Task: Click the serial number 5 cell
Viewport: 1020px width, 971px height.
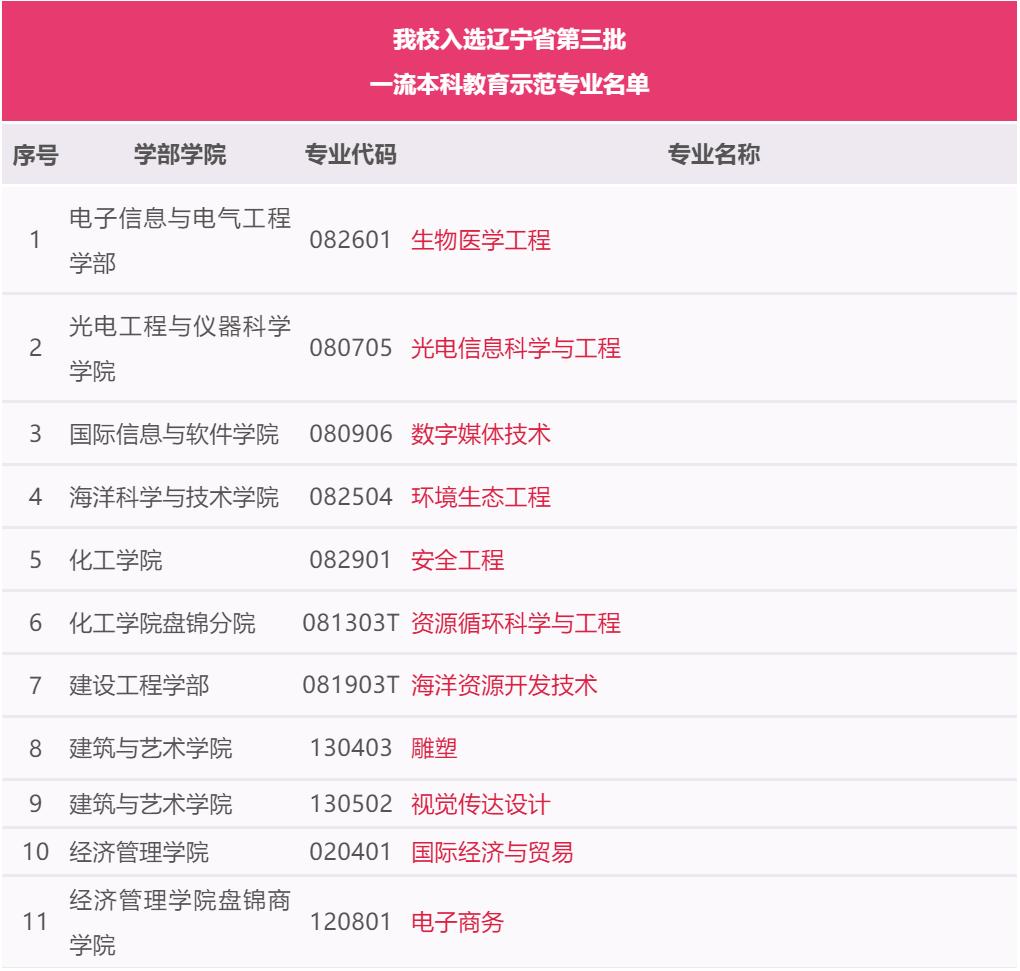Action: pyautogui.click(x=35, y=560)
